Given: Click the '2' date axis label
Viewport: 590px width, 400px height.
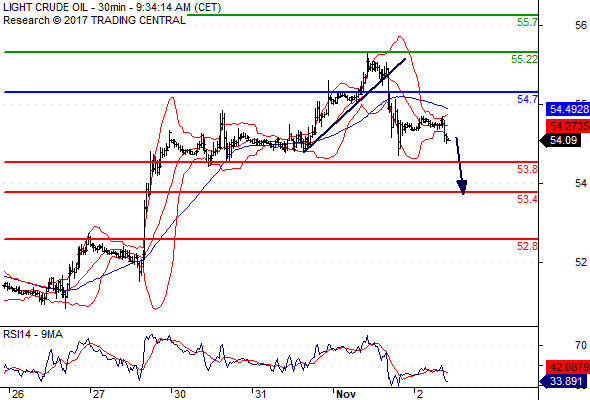Looking at the screenshot, I should (420, 394).
